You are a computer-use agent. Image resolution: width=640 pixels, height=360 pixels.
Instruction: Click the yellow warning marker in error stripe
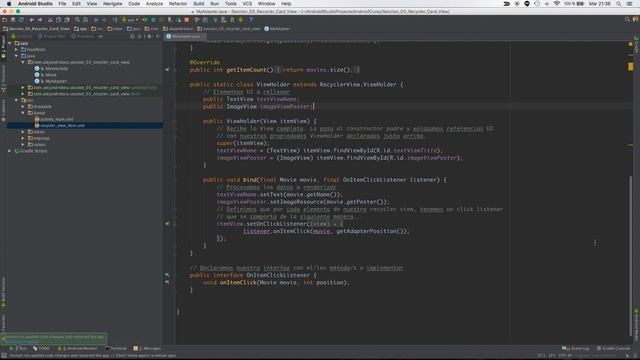point(631,66)
